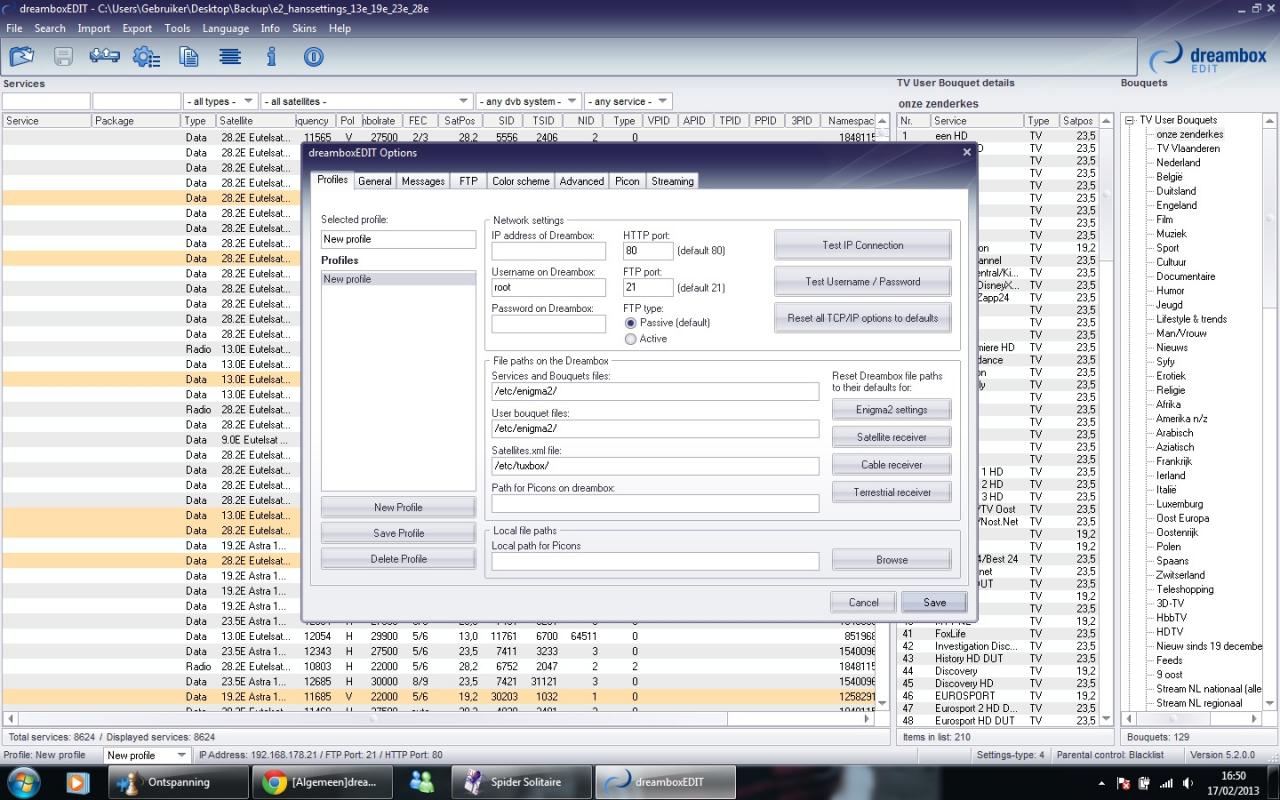
Task: Open the options gear toolbar icon
Action: [146, 57]
